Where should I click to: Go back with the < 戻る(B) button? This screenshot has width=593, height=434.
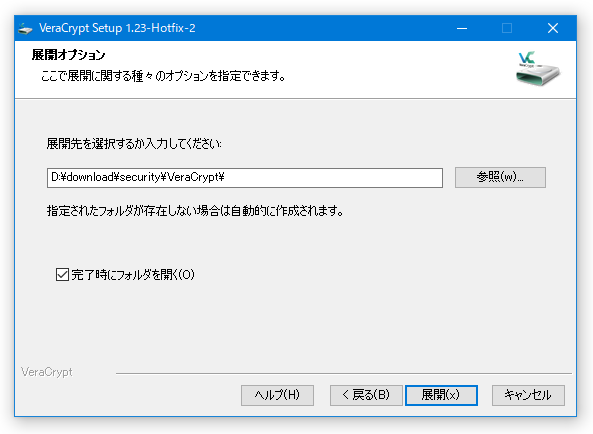click(366, 395)
